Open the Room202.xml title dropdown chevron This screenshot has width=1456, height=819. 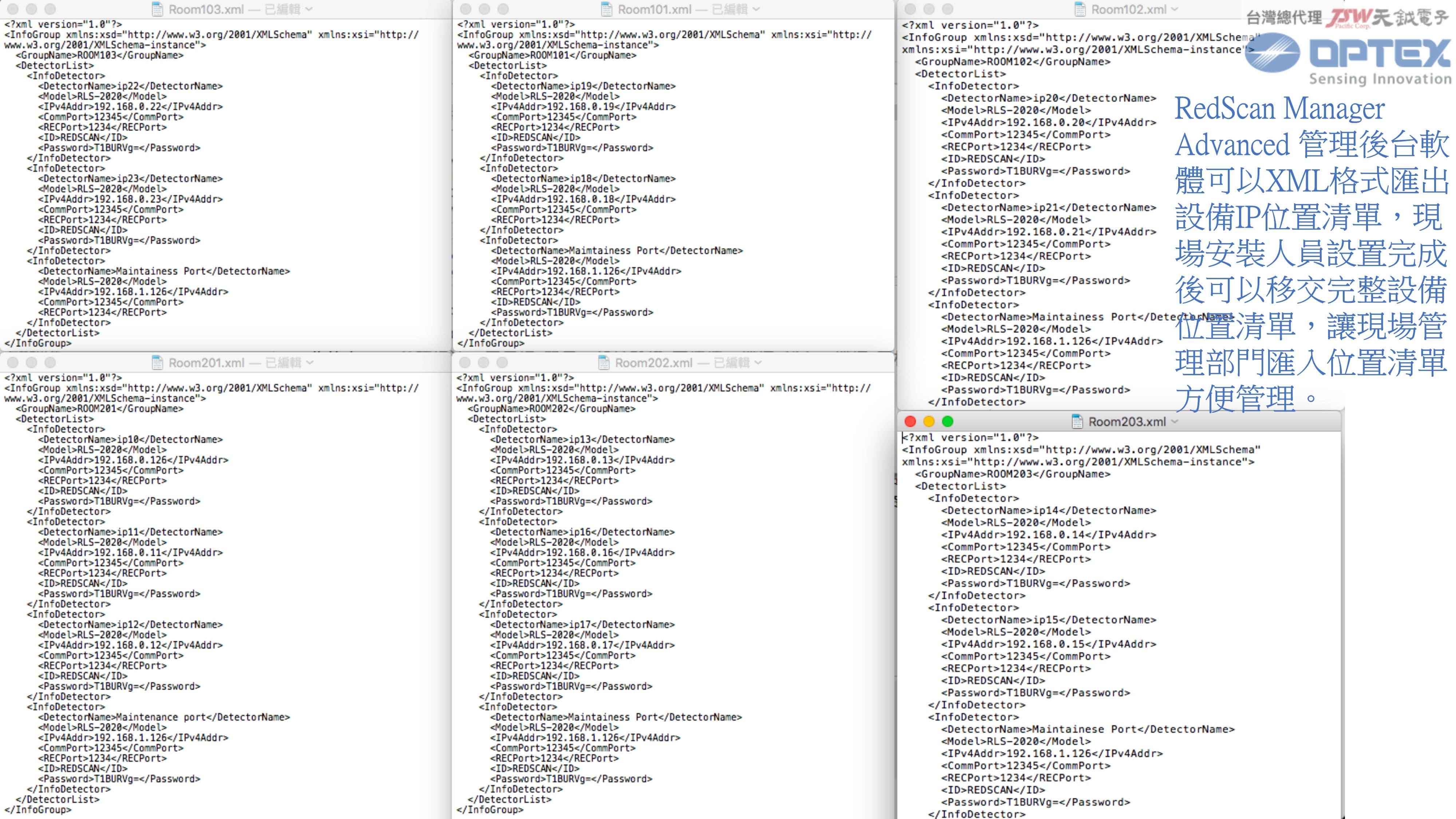758,362
